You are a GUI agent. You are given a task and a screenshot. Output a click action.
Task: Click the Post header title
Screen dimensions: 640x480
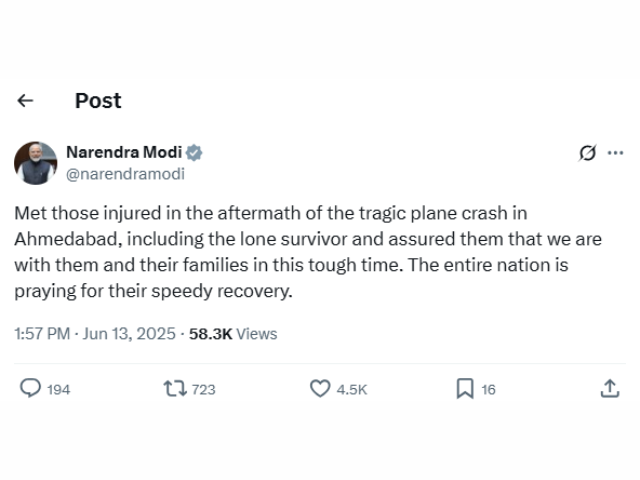point(98,100)
